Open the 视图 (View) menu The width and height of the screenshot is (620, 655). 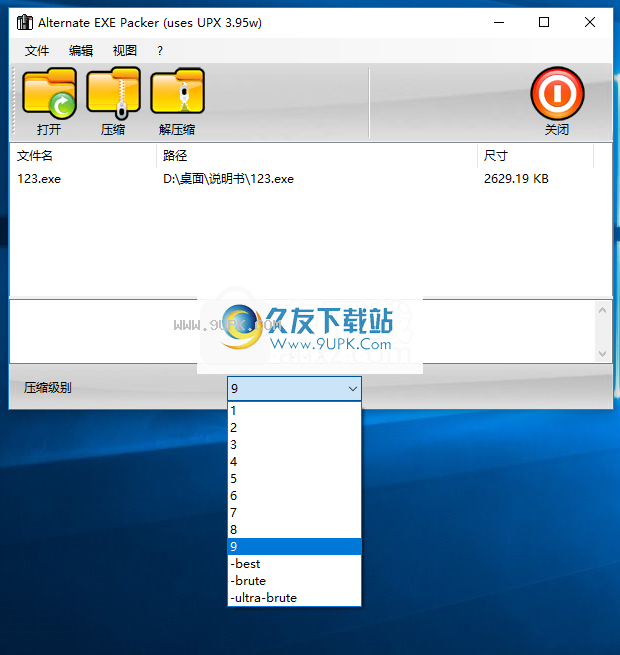pyautogui.click(x=125, y=51)
